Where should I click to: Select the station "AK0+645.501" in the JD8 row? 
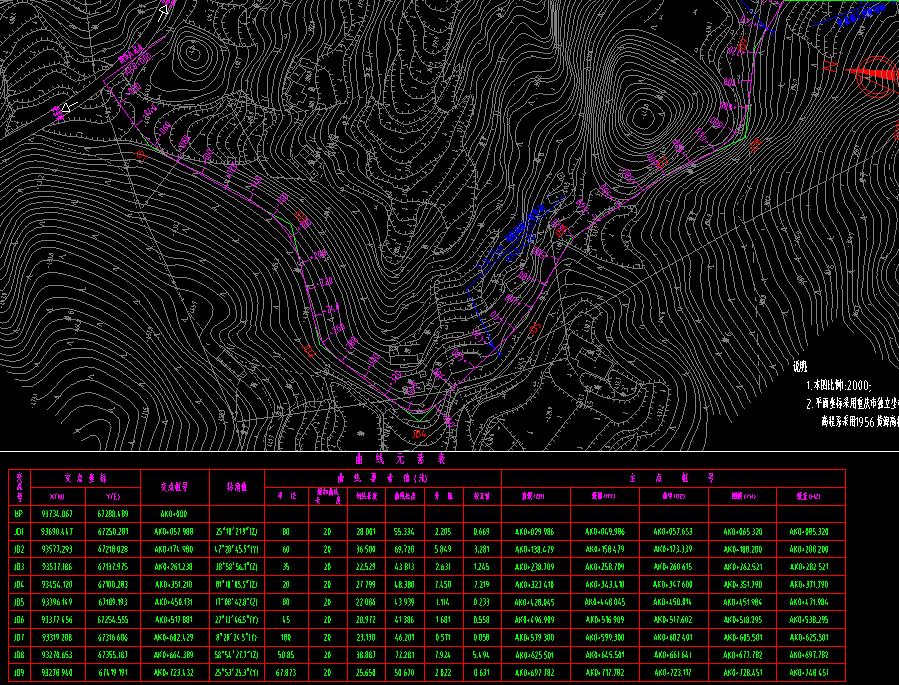604,655
